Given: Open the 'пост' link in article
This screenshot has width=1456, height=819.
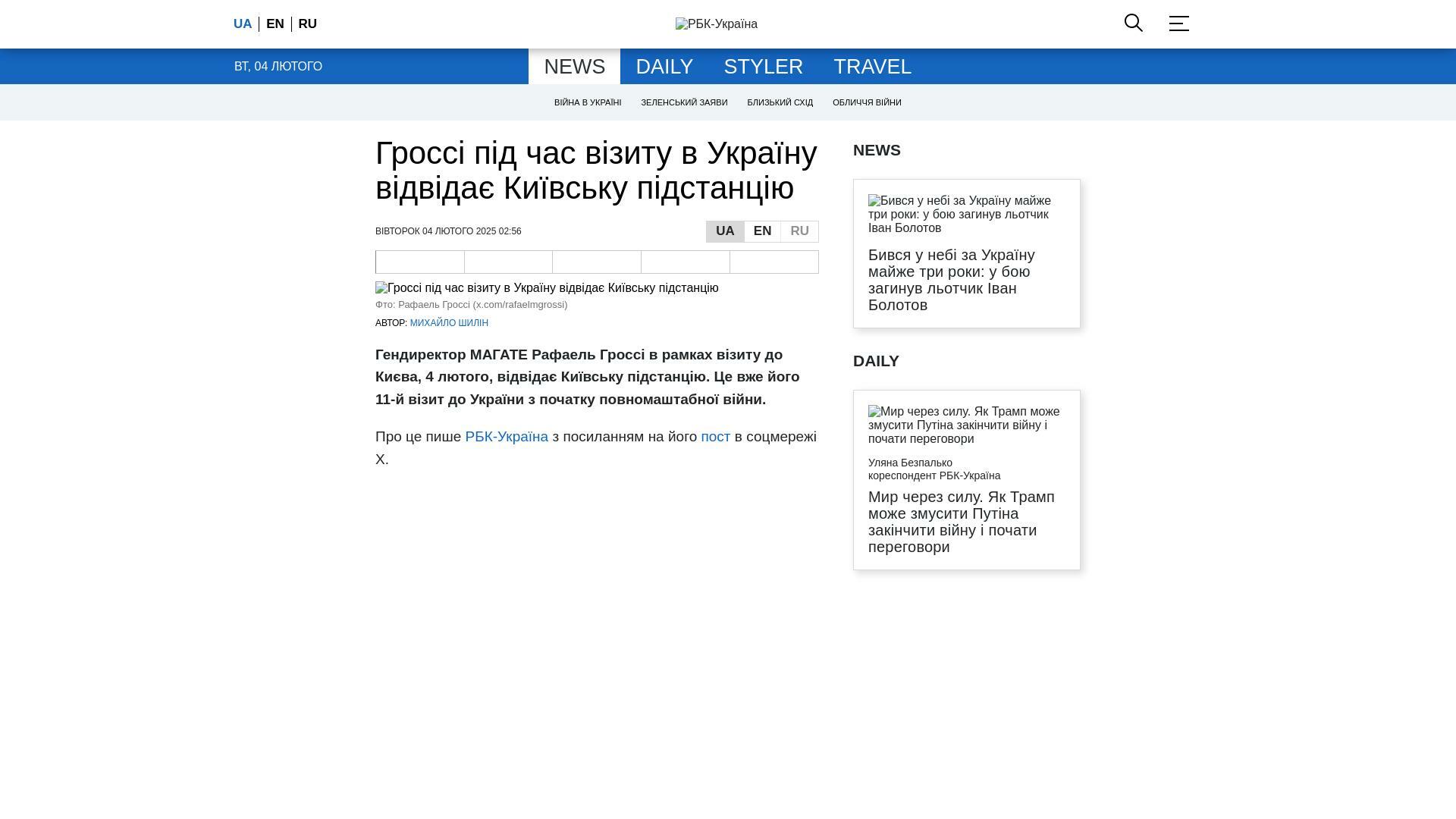Looking at the screenshot, I should pos(715,437).
